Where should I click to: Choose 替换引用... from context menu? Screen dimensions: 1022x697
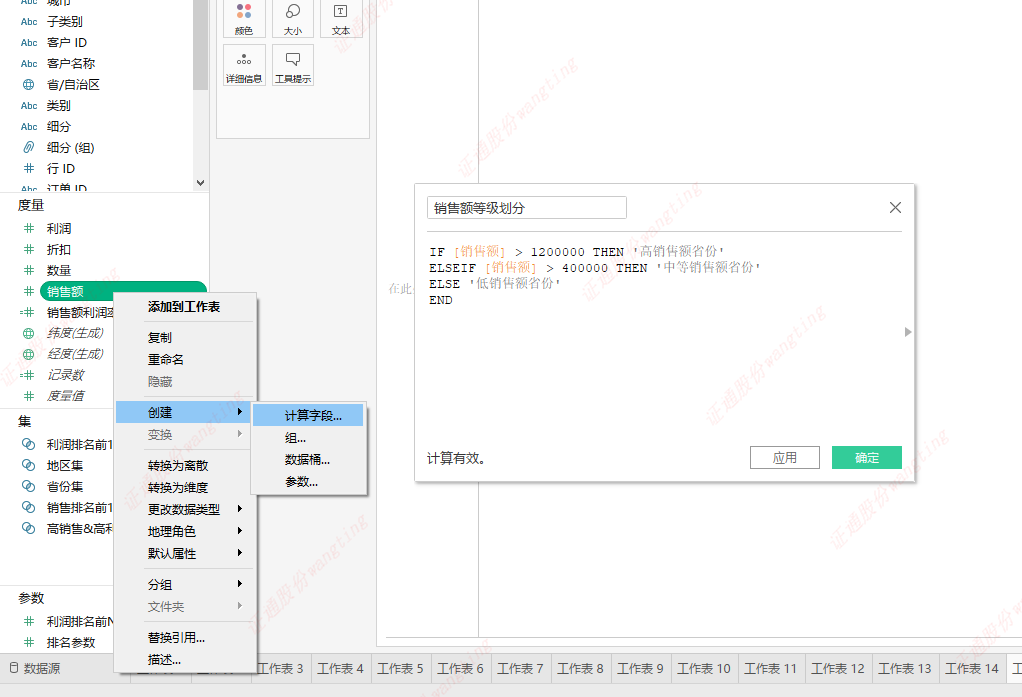click(x=184, y=638)
